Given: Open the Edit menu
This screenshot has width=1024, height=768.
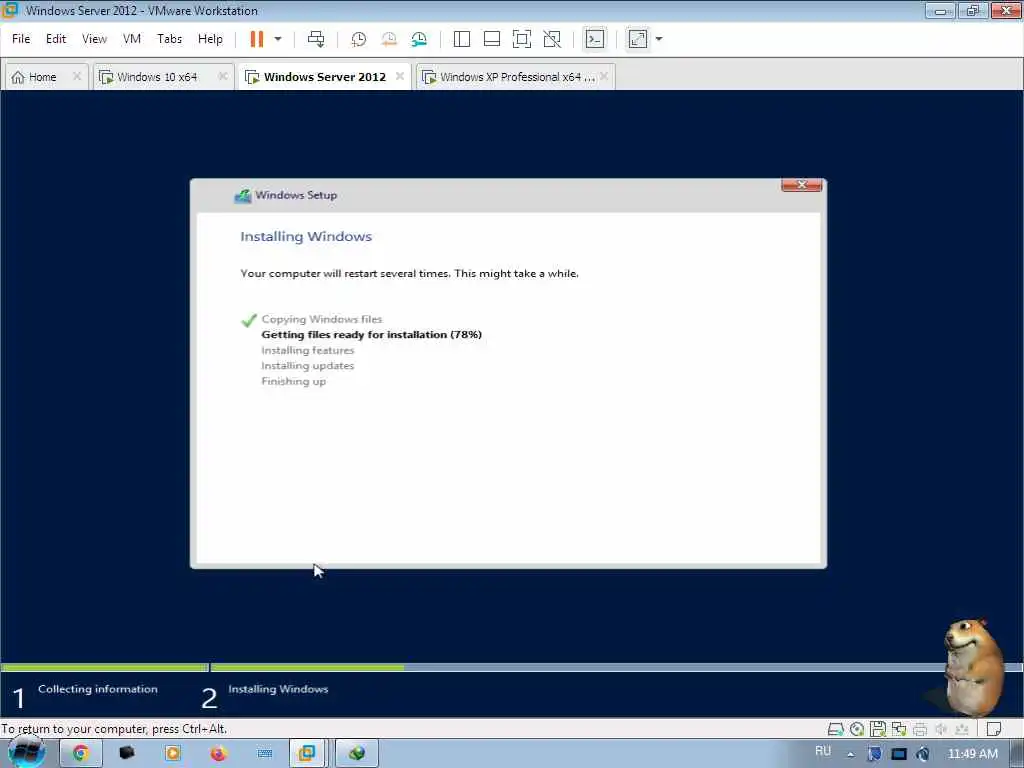Looking at the screenshot, I should tap(56, 39).
